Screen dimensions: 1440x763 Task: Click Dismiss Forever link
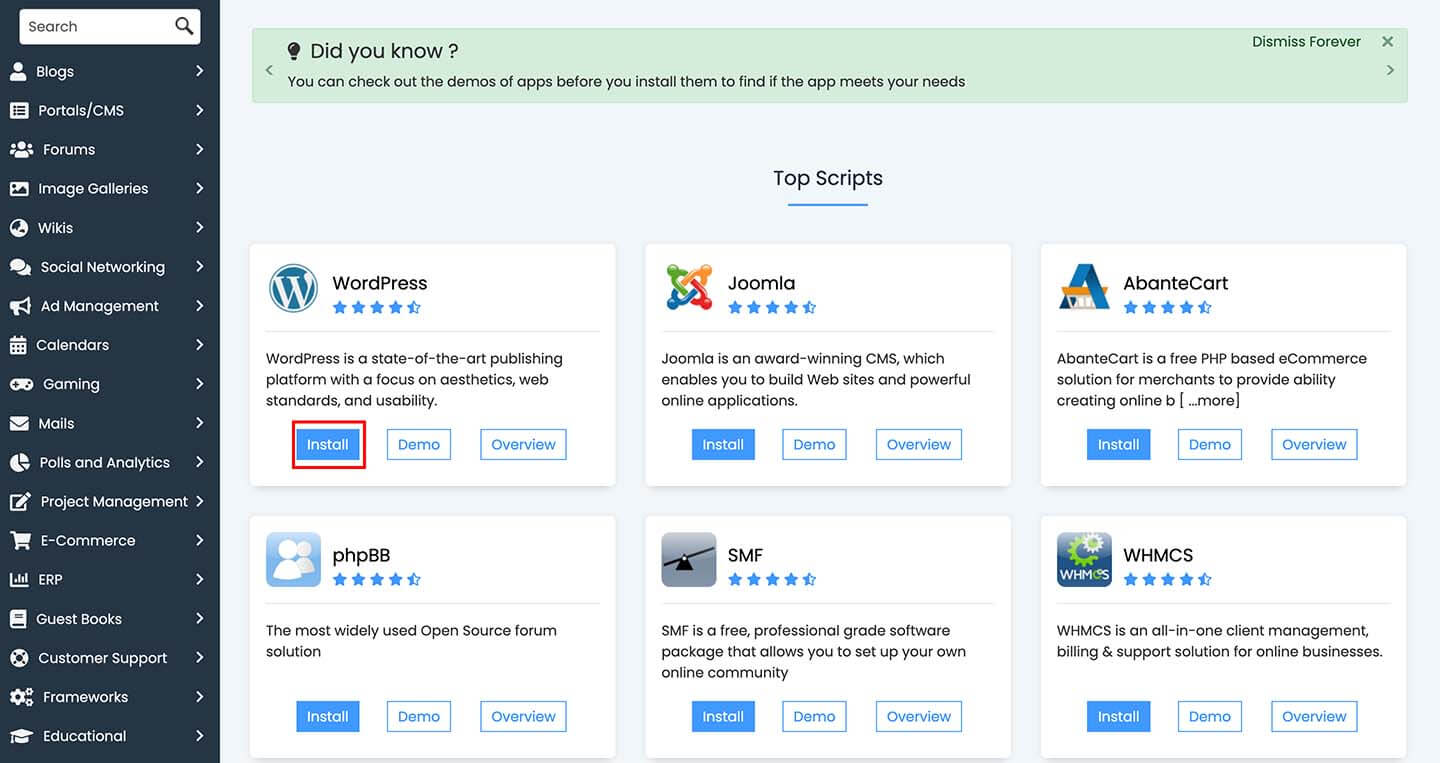(x=1306, y=41)
